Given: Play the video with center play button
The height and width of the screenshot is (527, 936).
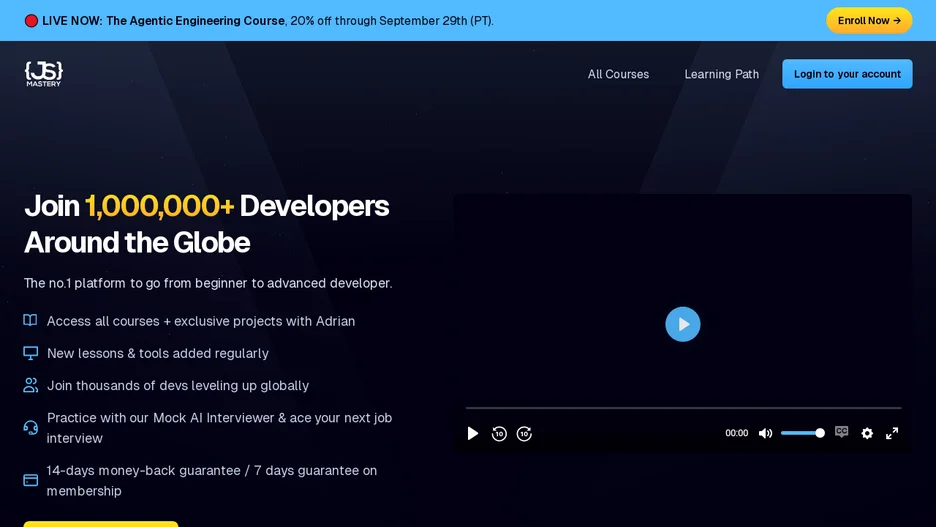Looking at the screenshot, I should tap(682, 324).
